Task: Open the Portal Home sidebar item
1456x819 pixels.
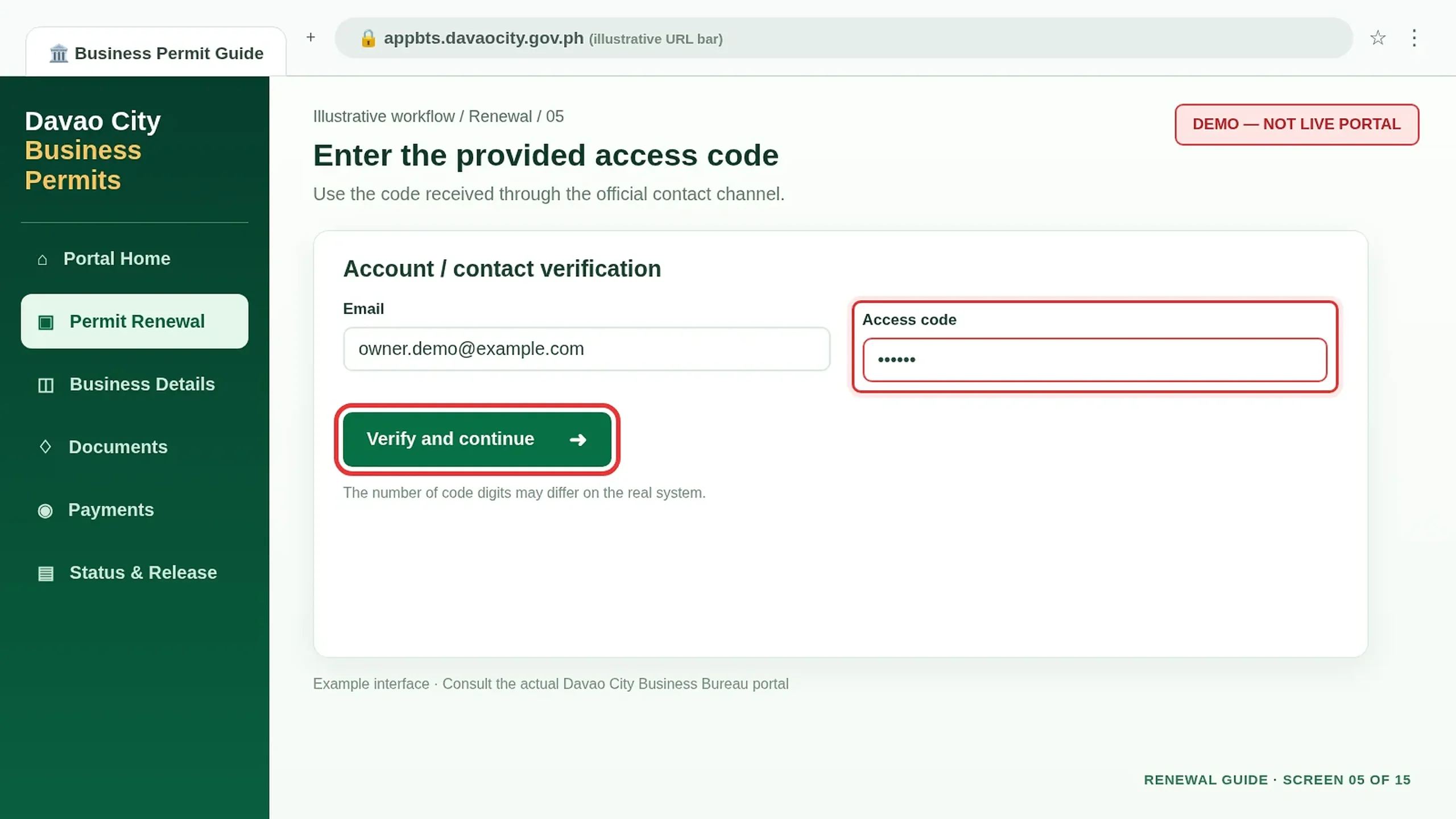Action: [x=134, y=259]
